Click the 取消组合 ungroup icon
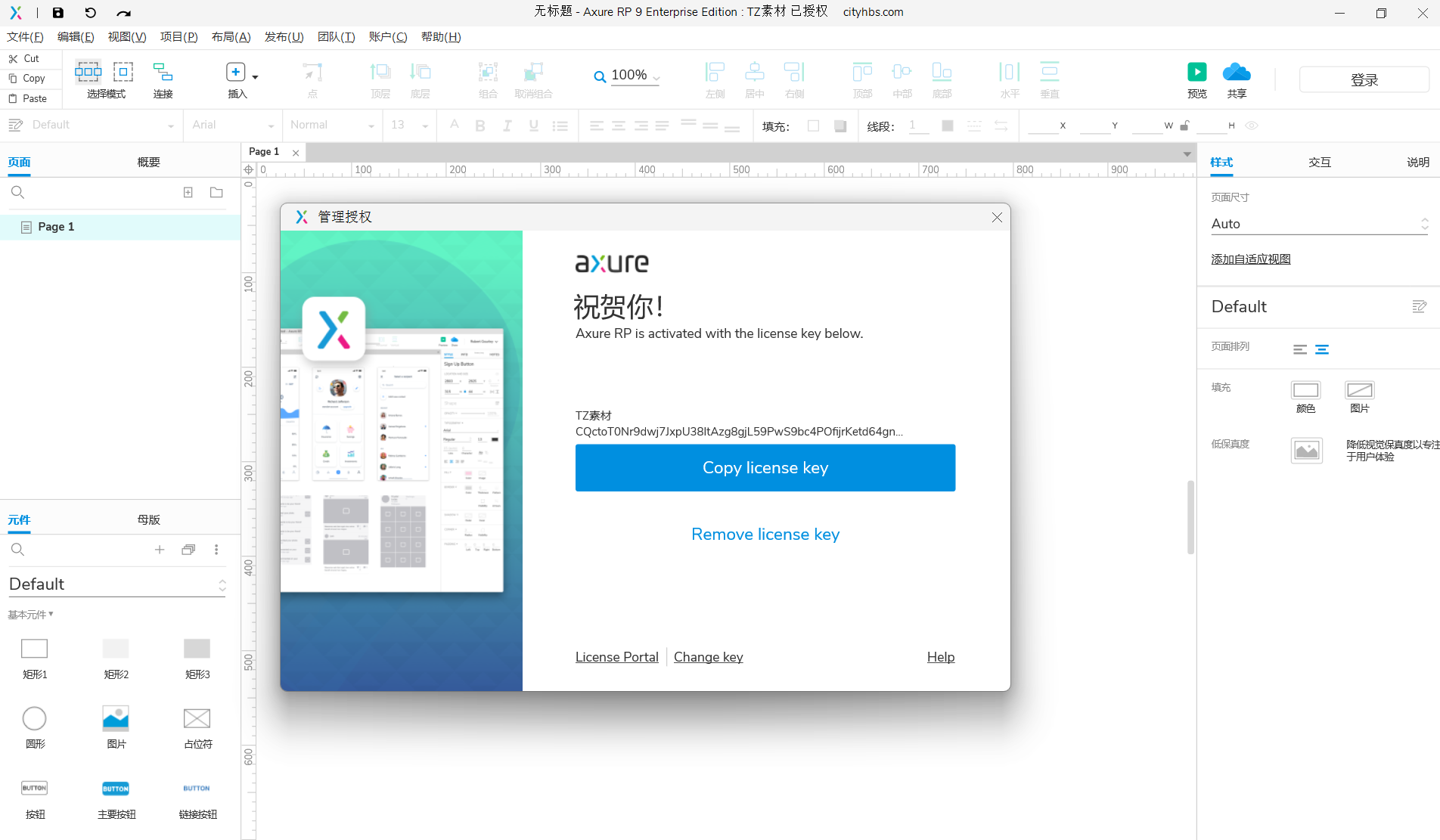This screenshot has width=1440, height=840. 533,72
